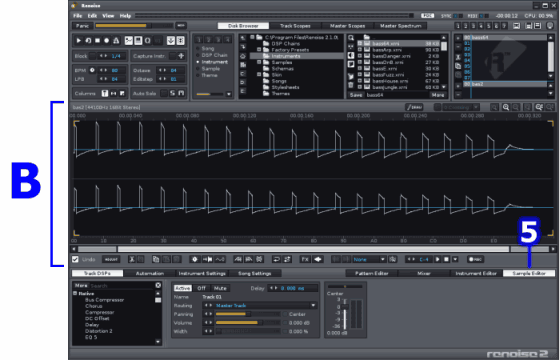Click the BPM tap tempo clock icon
This screenshot has height=360, width=560.
click(x=92, y=70)
